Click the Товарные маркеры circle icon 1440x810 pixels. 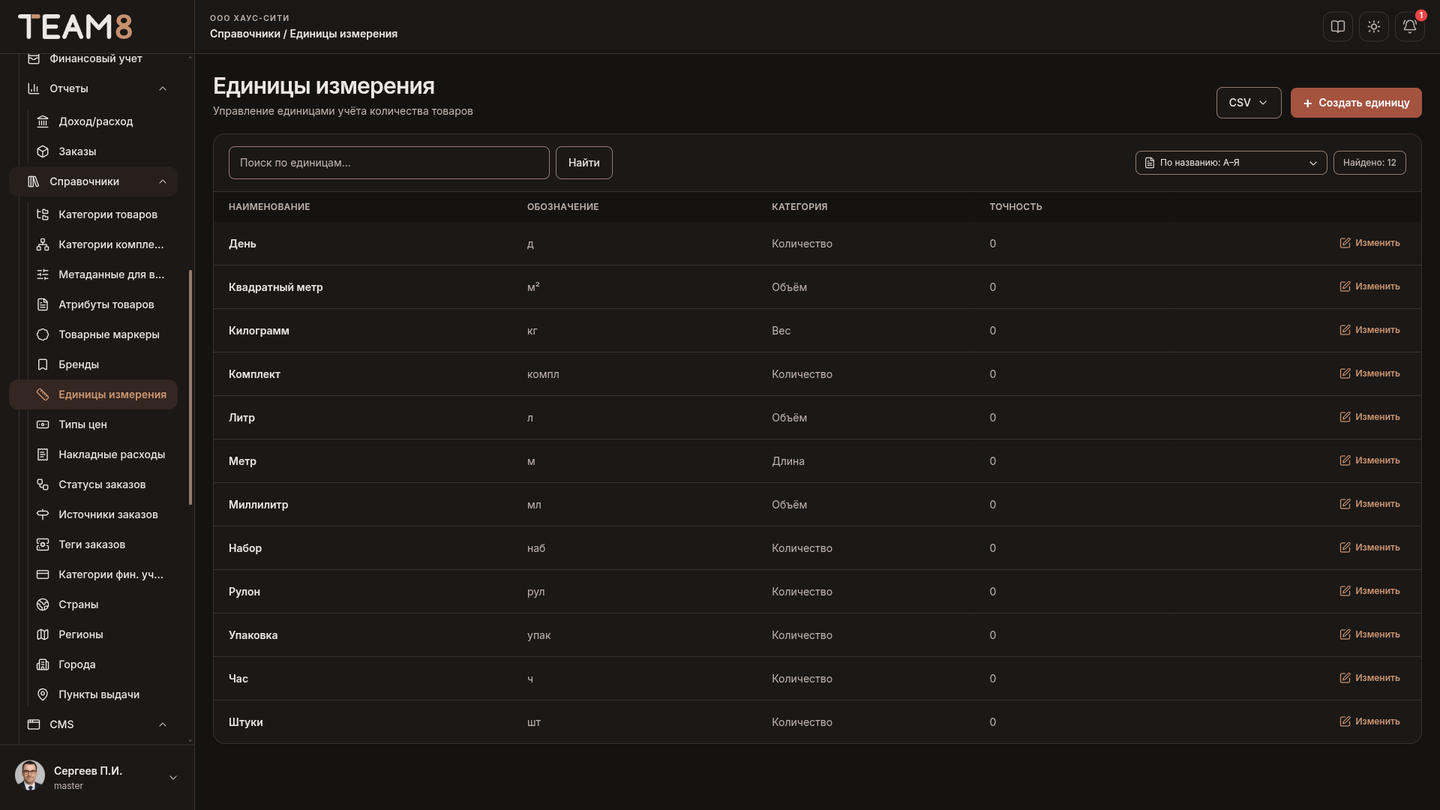tap(43, 334)
